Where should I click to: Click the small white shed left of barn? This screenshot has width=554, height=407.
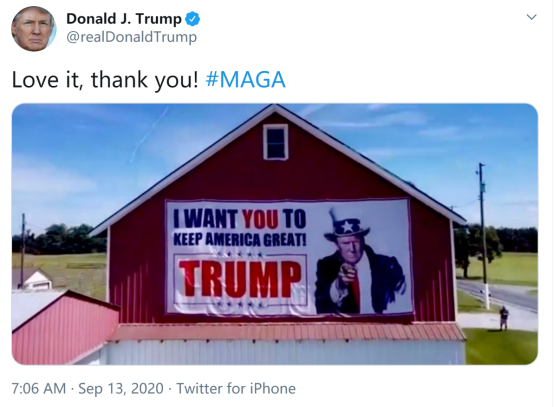tap(33, 279)
